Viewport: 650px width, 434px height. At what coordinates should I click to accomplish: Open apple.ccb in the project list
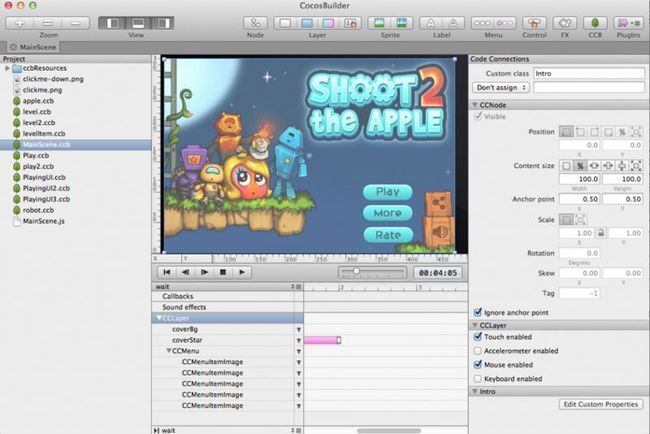38,101
